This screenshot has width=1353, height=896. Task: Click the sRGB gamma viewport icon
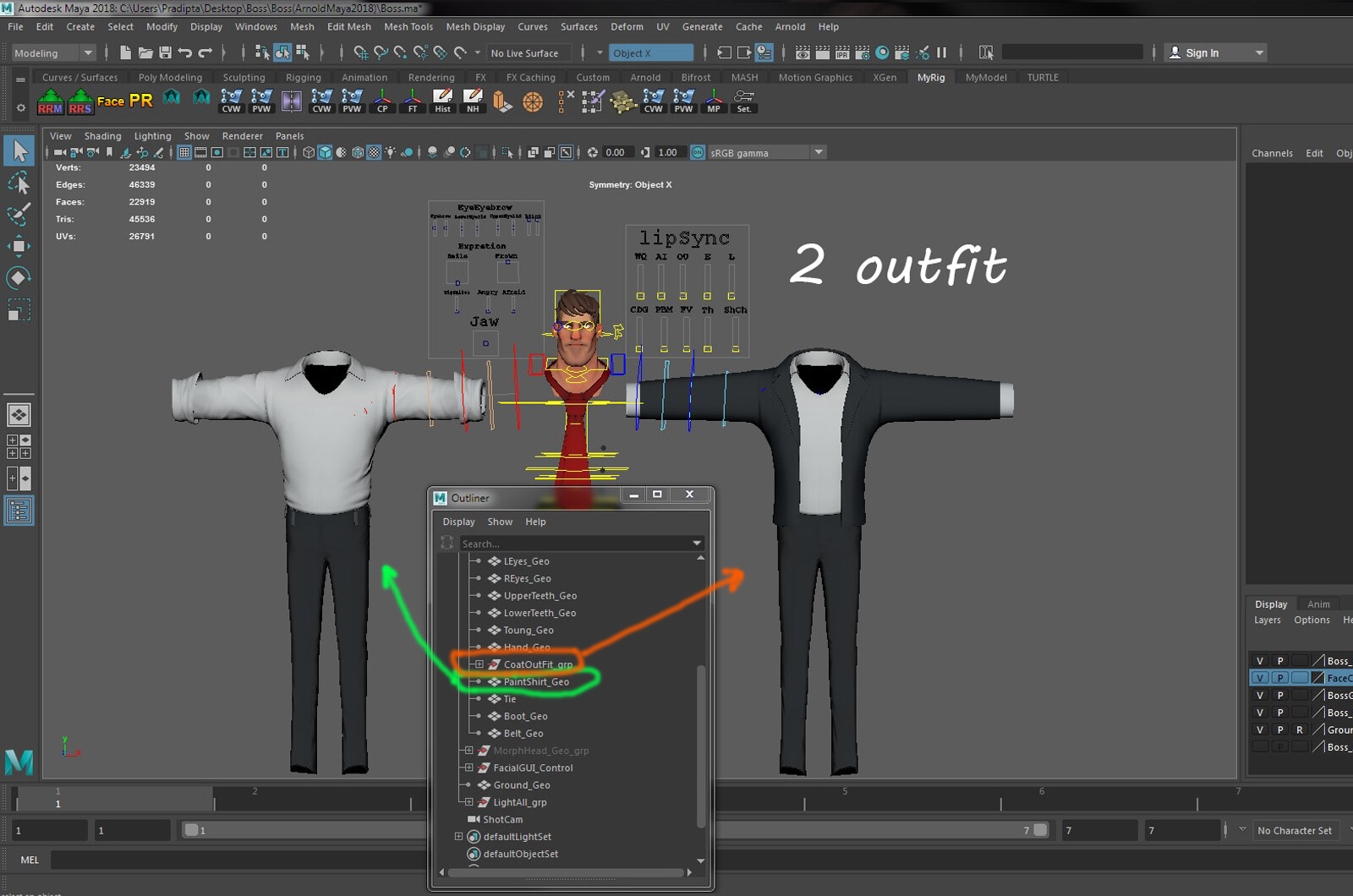(697, 152)
